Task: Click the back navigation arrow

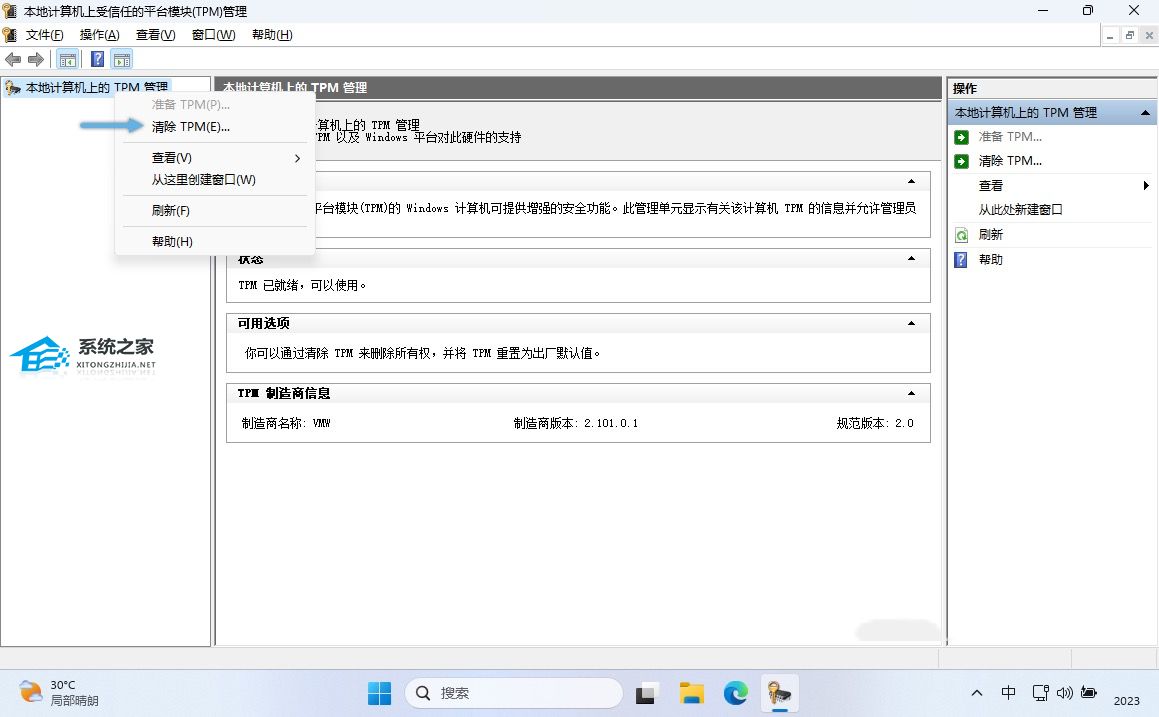Action: (x=13, y=58)
